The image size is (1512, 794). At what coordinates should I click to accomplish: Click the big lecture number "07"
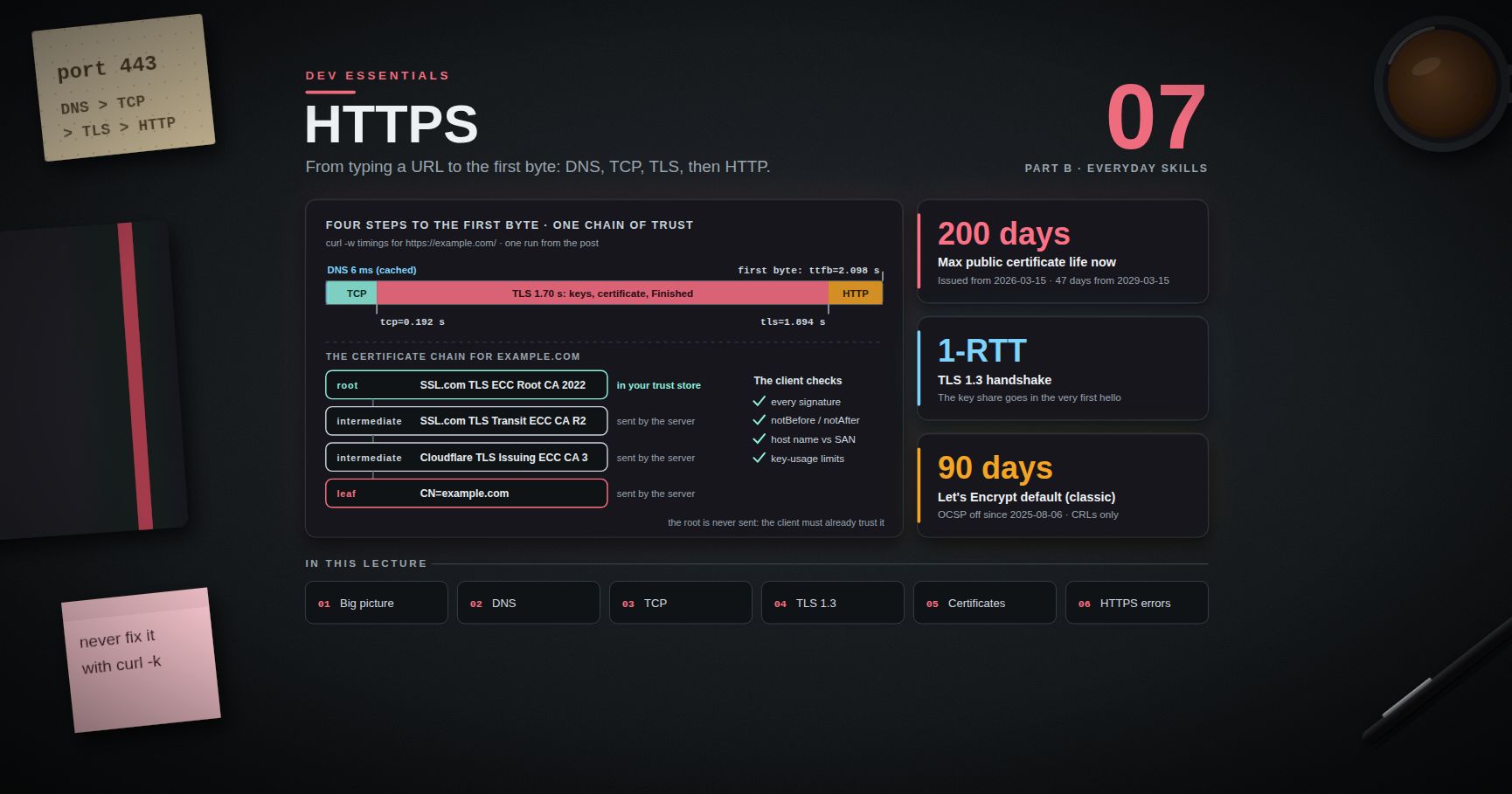coord(1156,117)
